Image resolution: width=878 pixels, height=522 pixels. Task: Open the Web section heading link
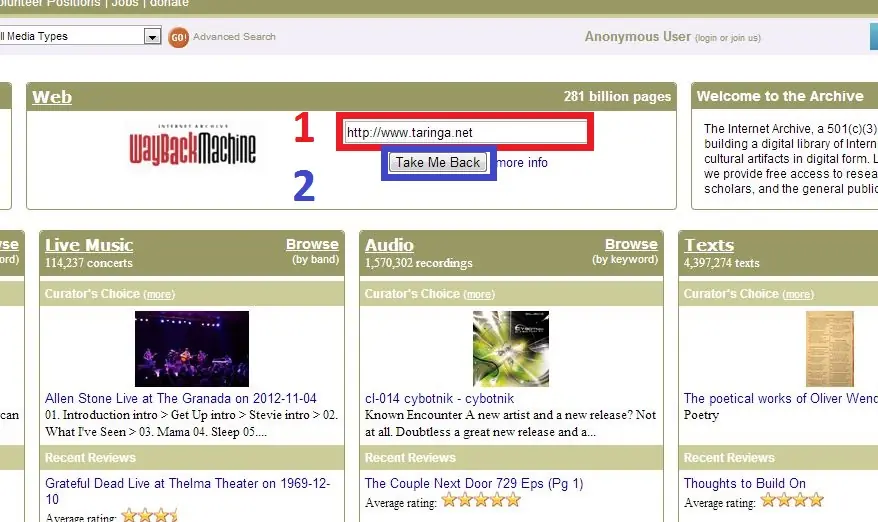52,97
